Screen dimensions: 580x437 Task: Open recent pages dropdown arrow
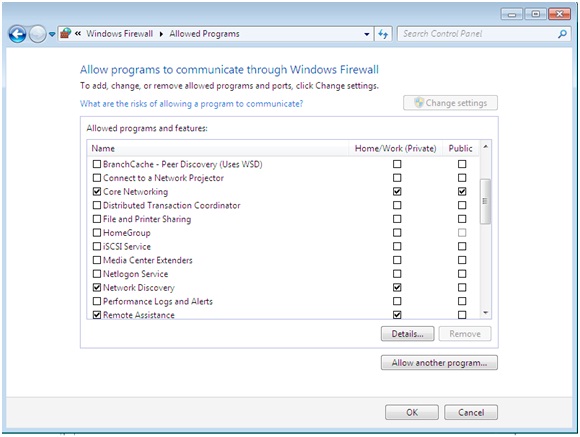coord(52,34)
